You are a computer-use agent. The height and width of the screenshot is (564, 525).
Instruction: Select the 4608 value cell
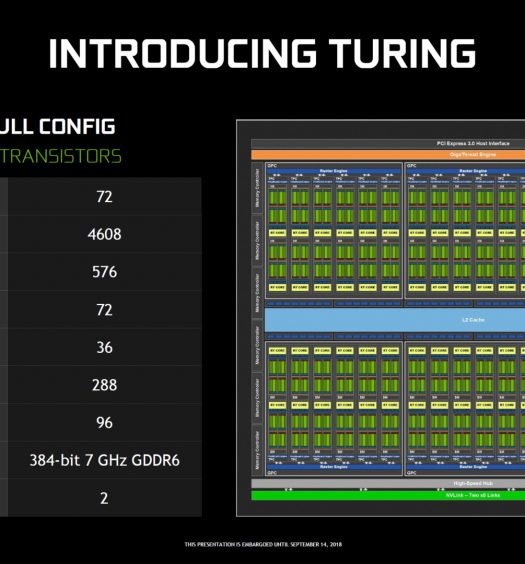(104, 234)
